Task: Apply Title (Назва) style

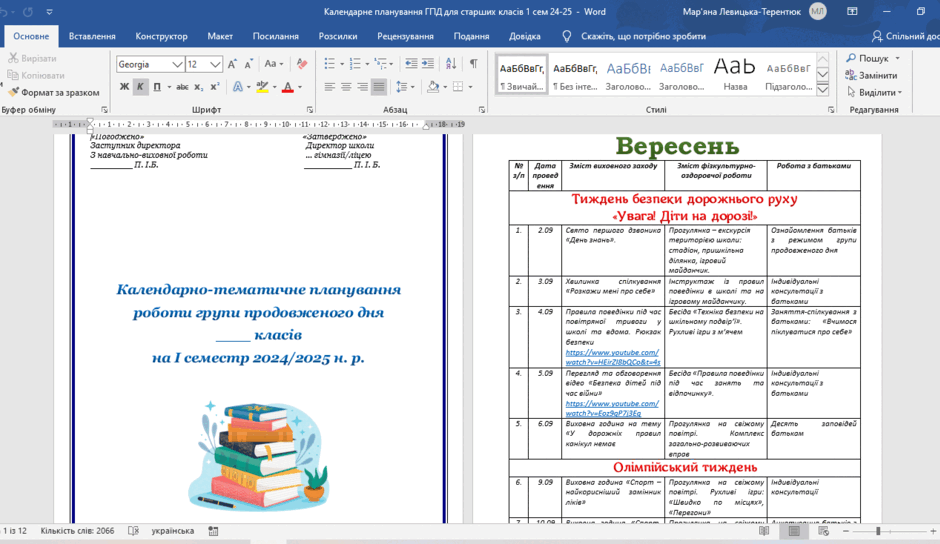Action: click(735, 75)
